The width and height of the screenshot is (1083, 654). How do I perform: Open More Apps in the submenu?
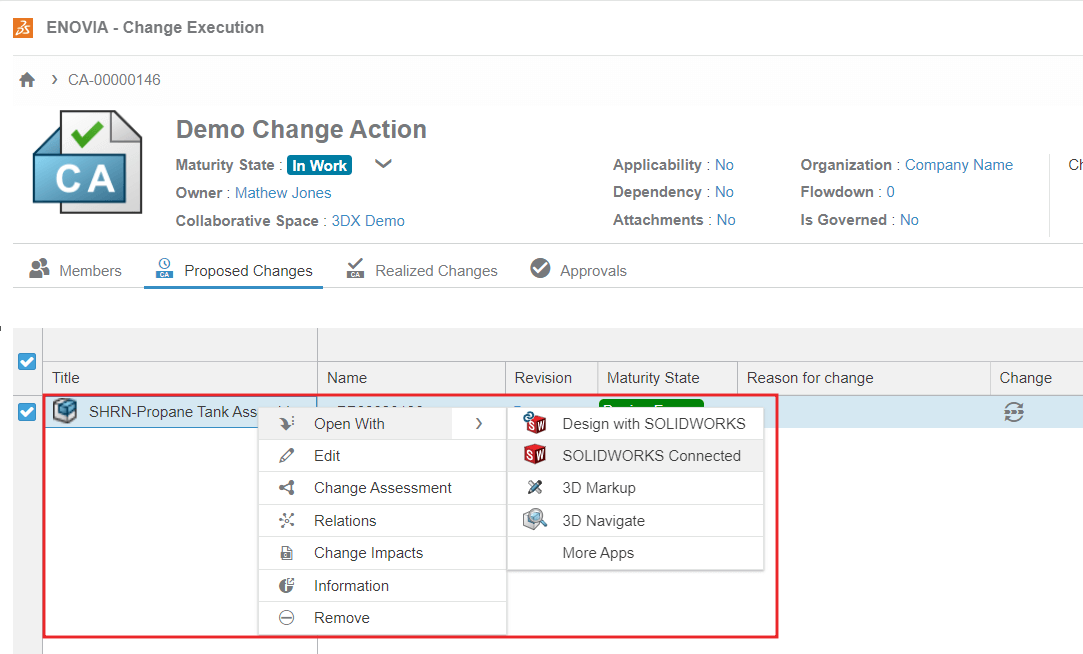635,552
